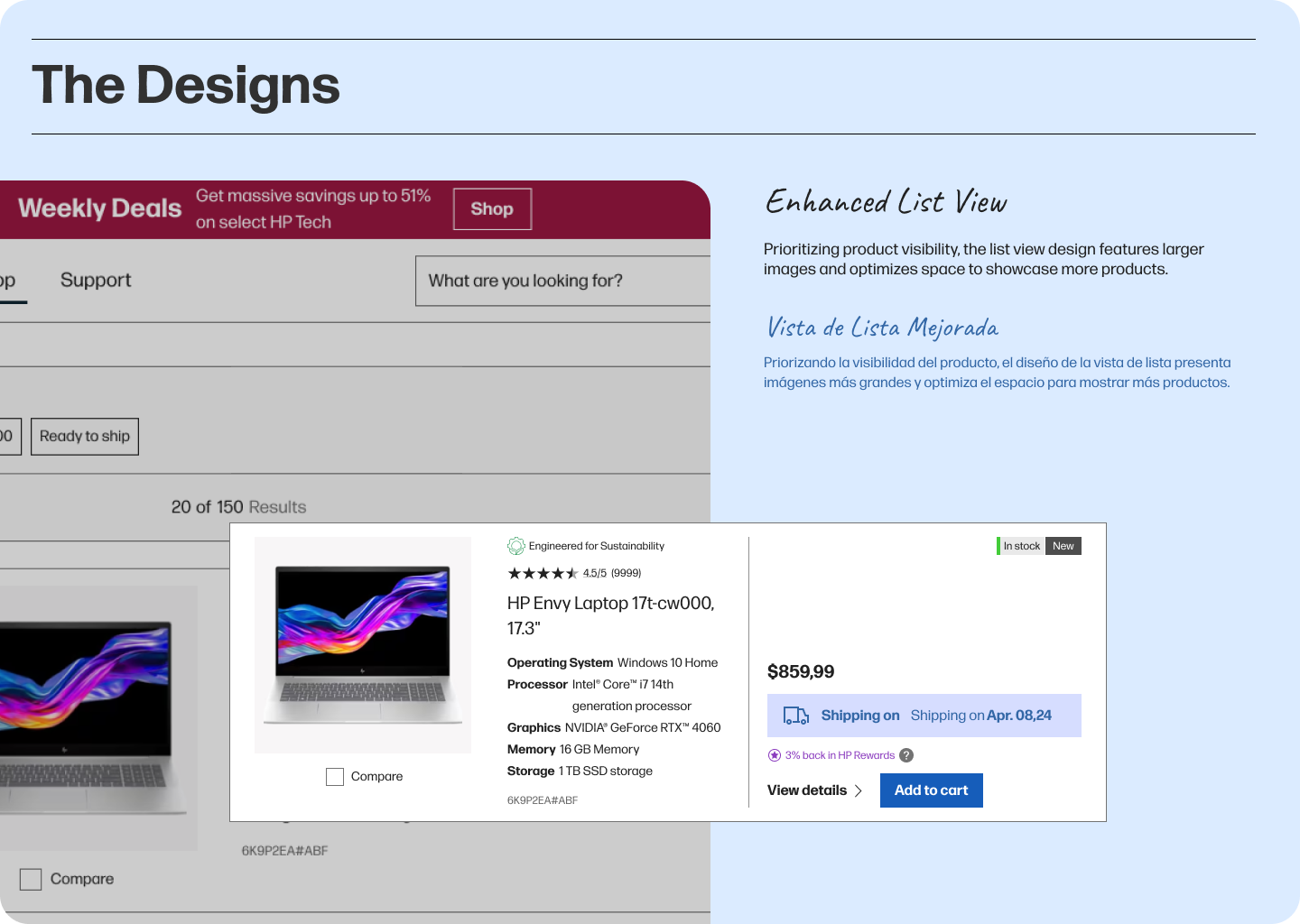Click 'The Designs' page title

pyautogui.click(x=186, y=86)
